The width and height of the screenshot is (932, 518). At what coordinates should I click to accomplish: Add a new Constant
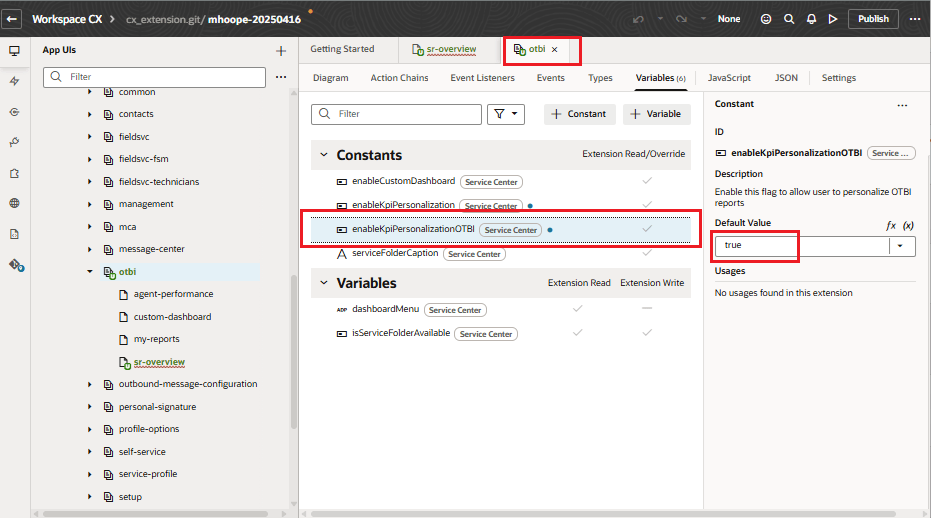click(579, 114)
